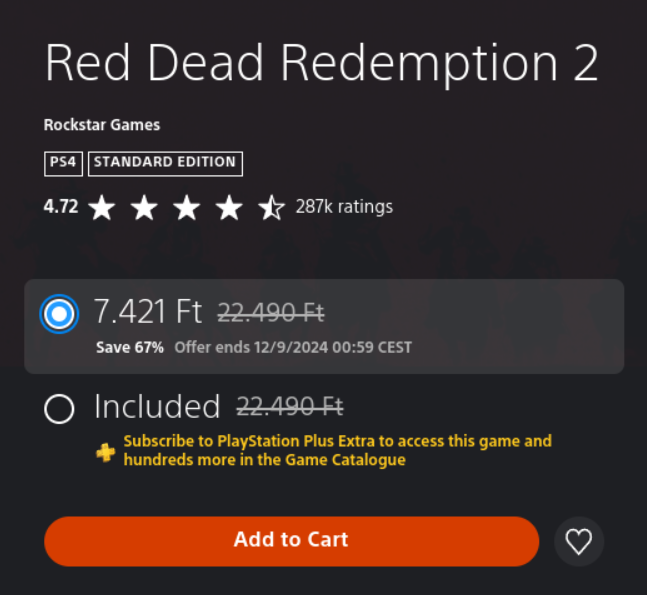The width and height of the screenshot is (647, 595).
Task: Click the Save 67% discount label
Action: point(130,348)
